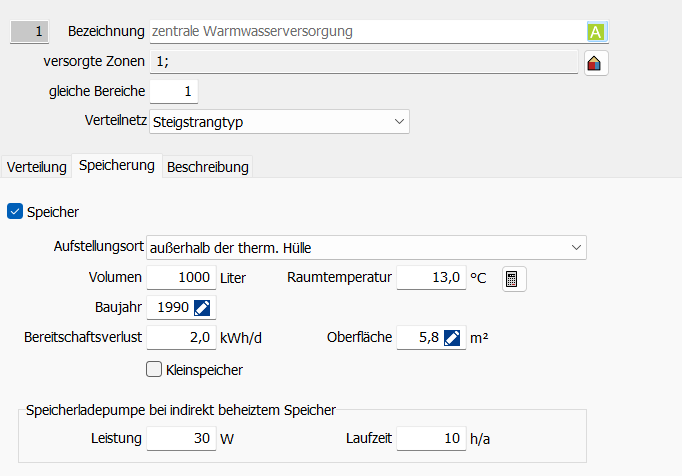The image size is (682, 476).
Task: Select the Speicherung tab
Action: (116, 165)
